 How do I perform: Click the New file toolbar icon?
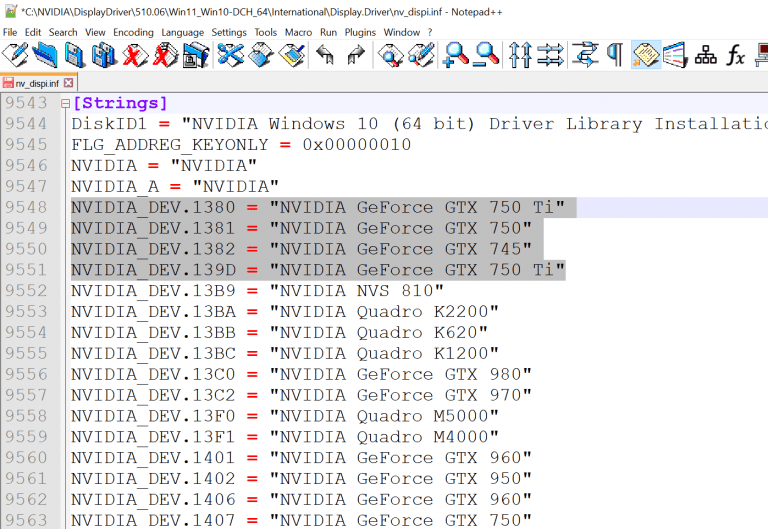coord(15,54)
